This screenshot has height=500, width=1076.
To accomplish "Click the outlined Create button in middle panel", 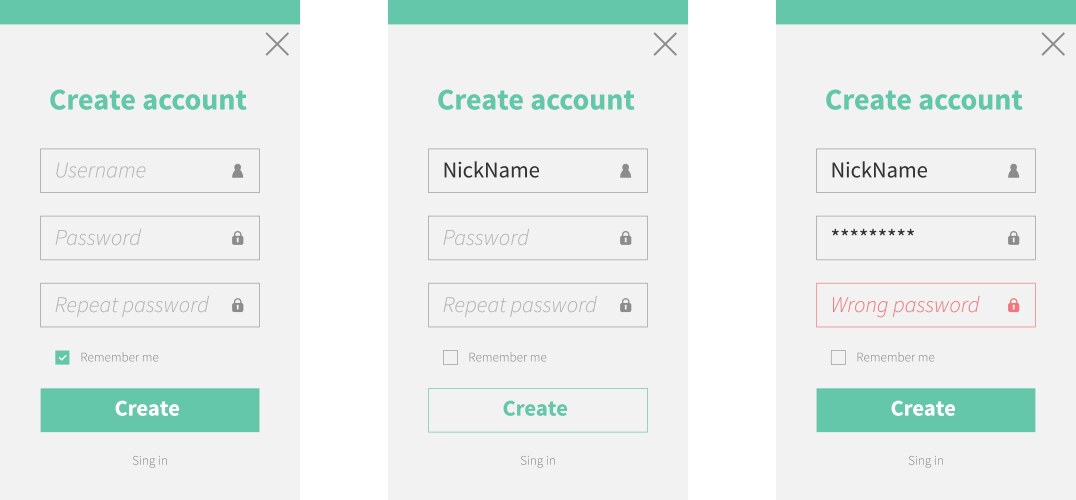I will tap(537, 410).
